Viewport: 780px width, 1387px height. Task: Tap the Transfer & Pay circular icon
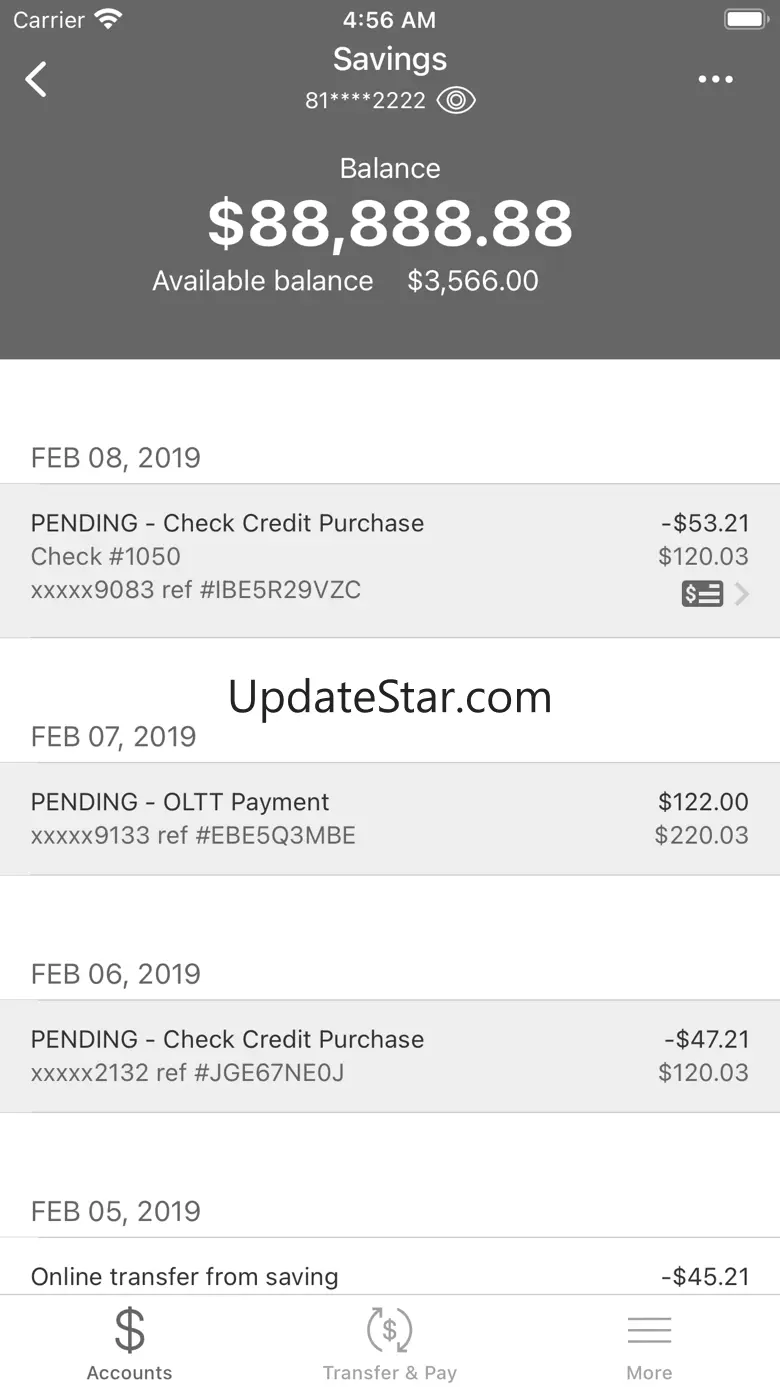pos(390,1330)
